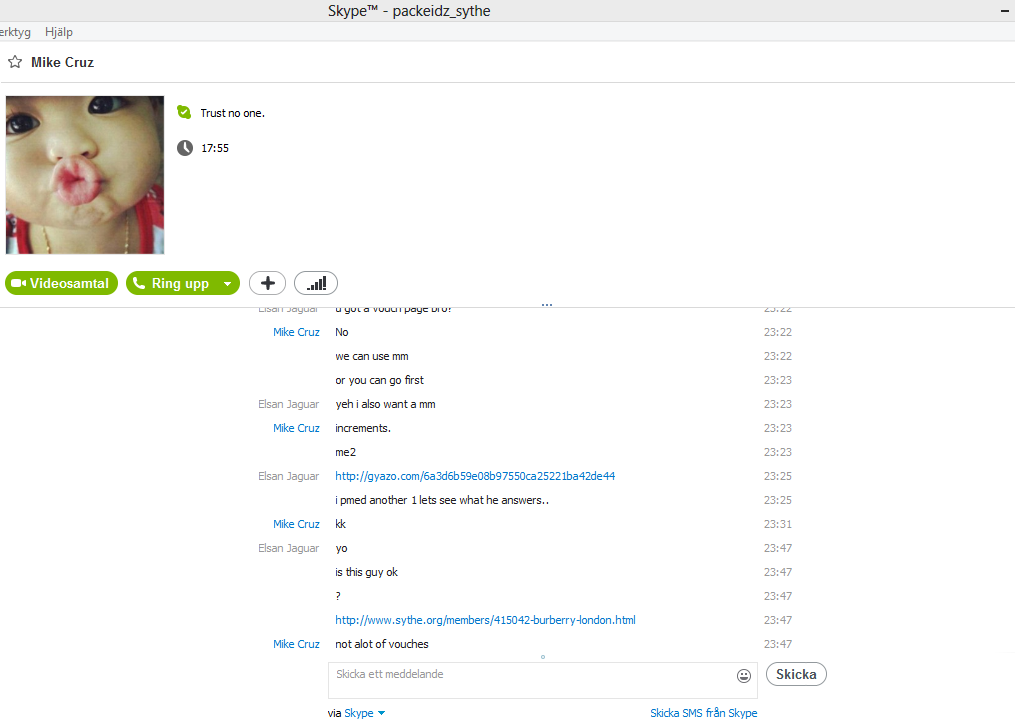This screenshot has width=1015, height=722.
Task: Call the contact with Ring upp
Action: pyautogui.click(x=172, y=283)
